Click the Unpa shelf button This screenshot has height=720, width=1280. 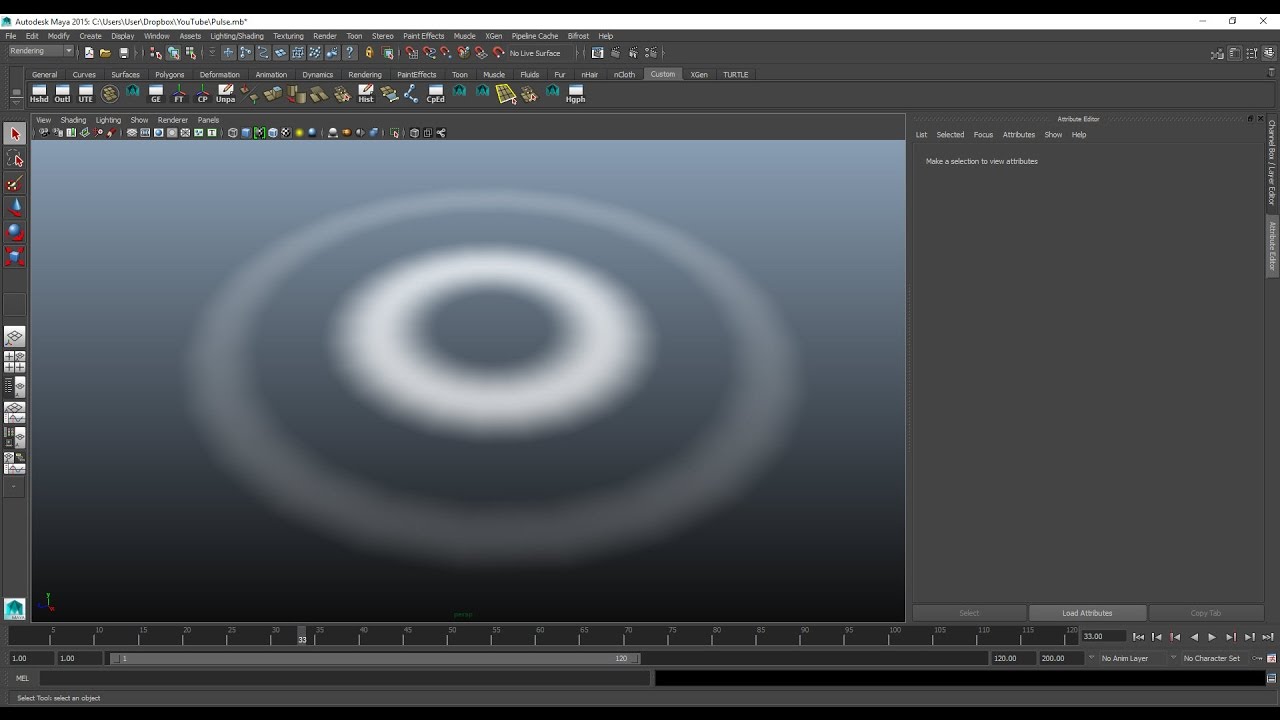click(x=226, y=94)
